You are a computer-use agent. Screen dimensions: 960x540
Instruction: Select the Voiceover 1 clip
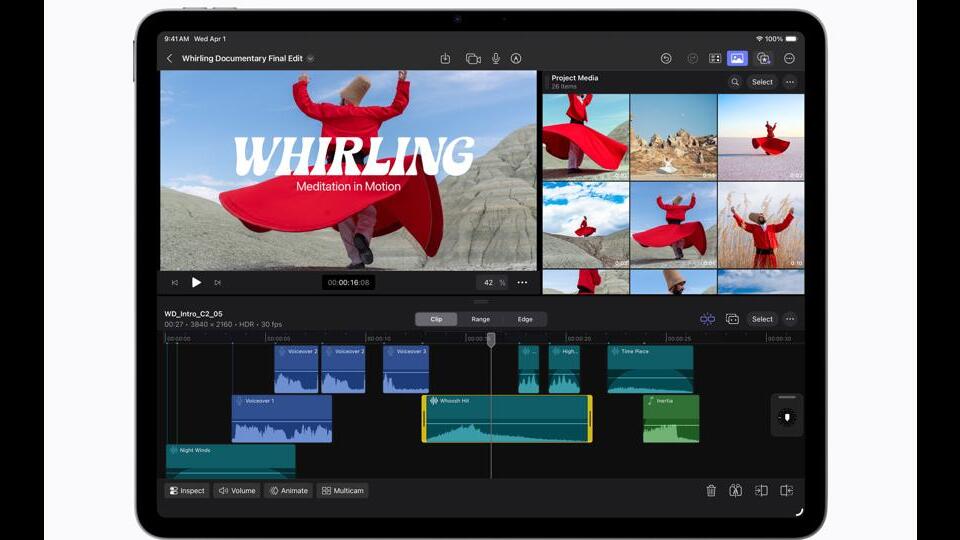pyautogui.click(x=282, y=419)
